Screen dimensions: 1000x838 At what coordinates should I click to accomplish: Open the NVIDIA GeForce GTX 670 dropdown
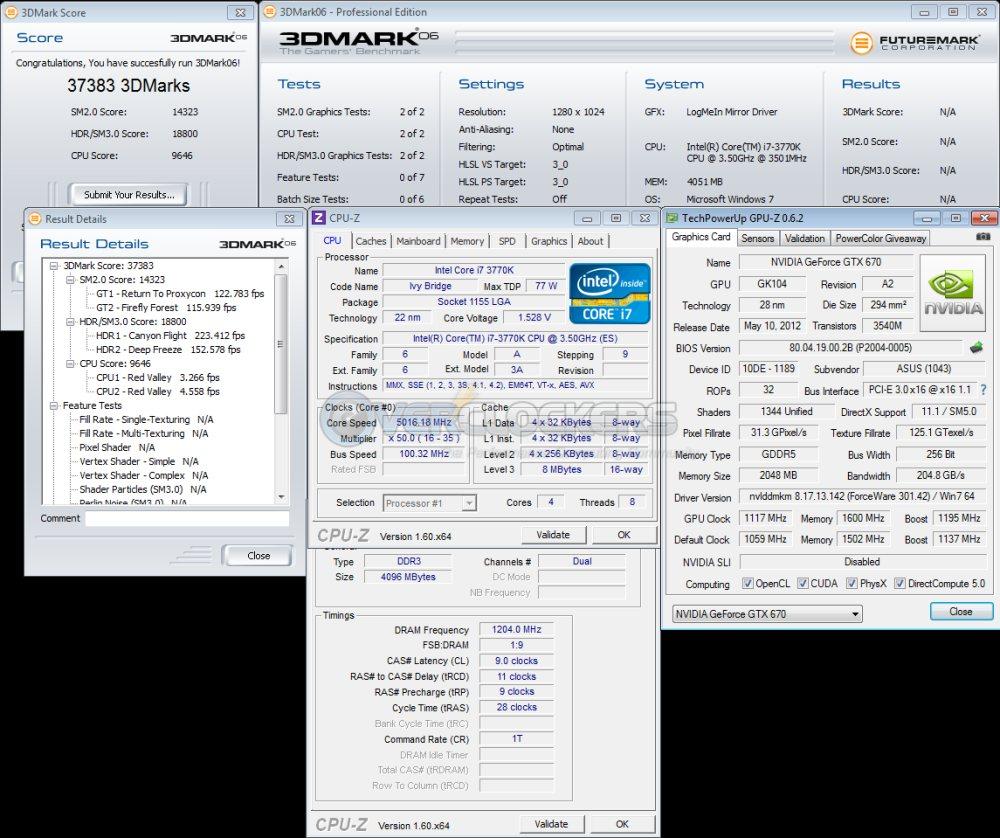[x=767, y=614]
